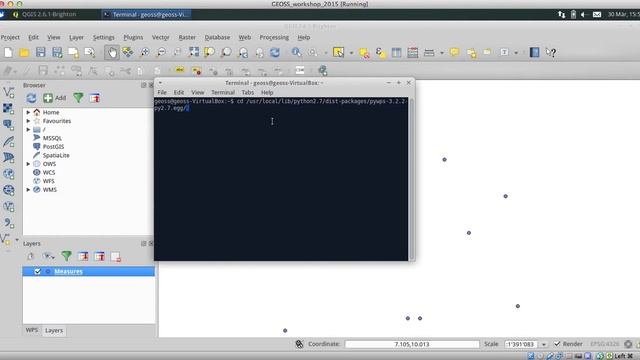This screenshot has width=640, height=360.
Task: Expand the OWS tree node
Action: coord(28,164)
